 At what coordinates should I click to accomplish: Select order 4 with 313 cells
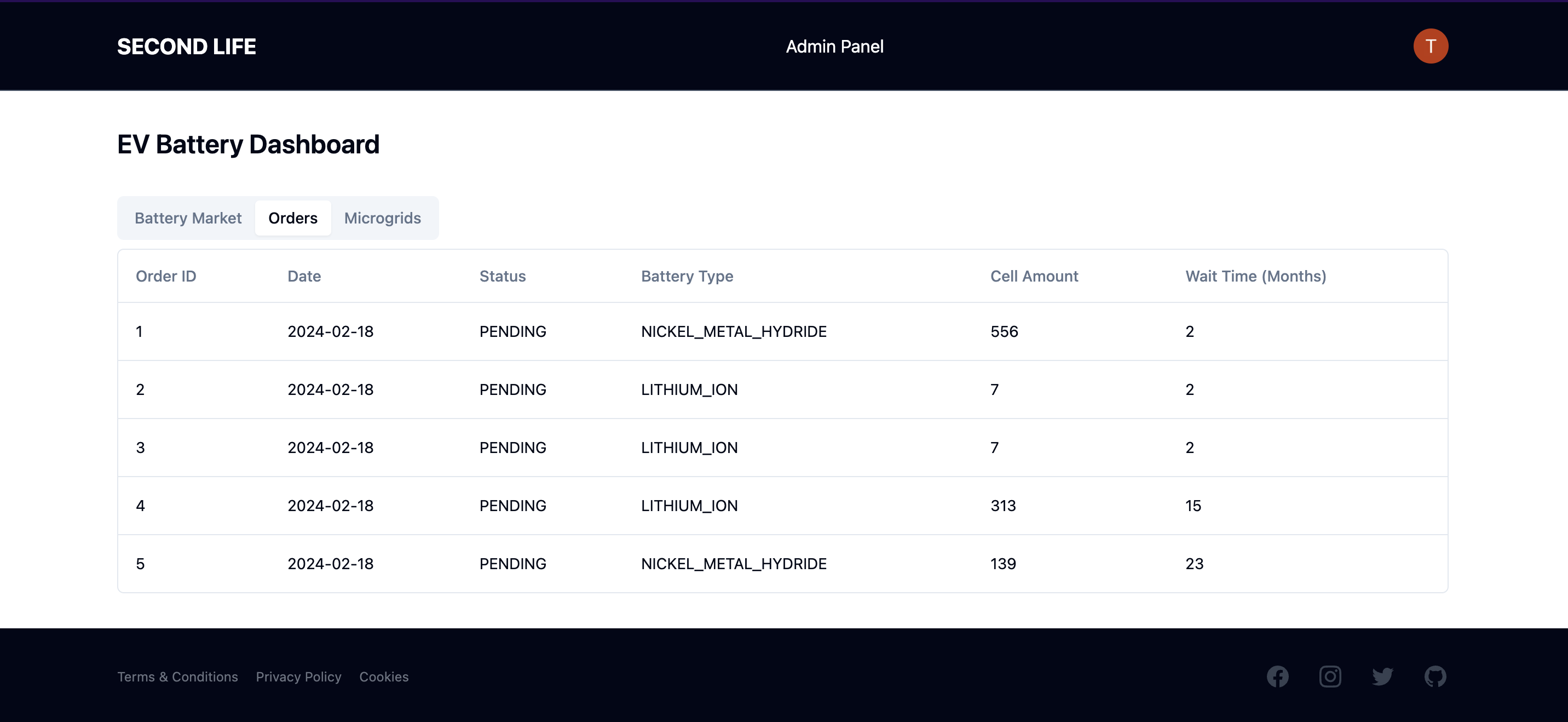coord(782,506)
